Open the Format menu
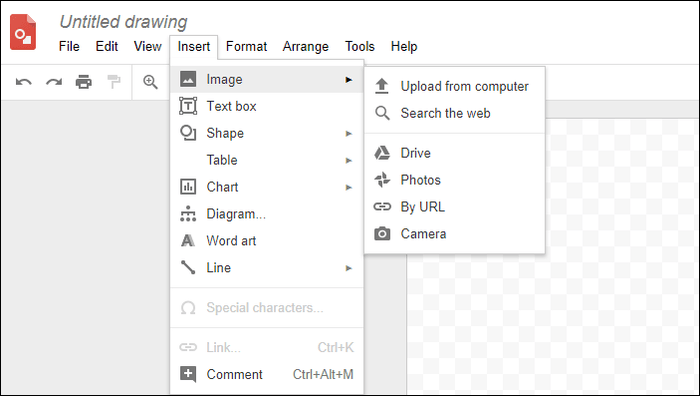 (246, 46)
